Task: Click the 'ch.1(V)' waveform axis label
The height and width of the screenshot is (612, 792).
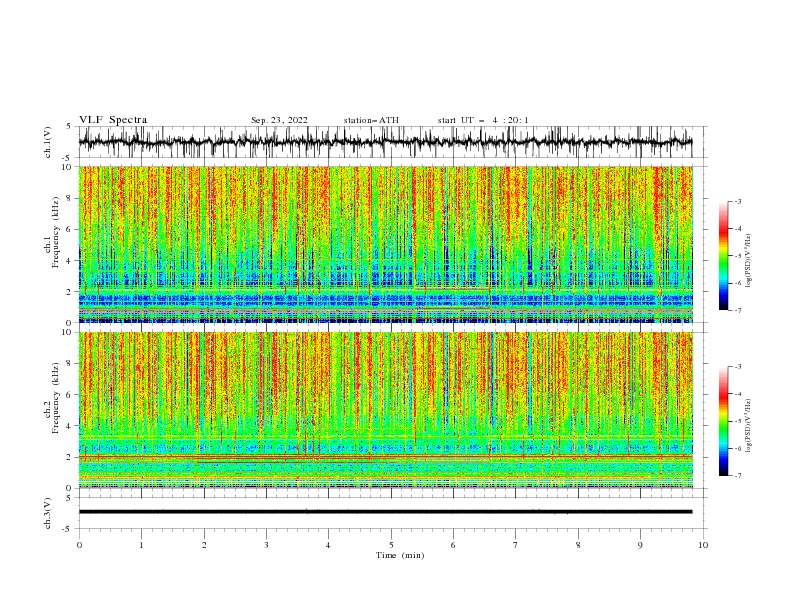Action: [48, 142]
